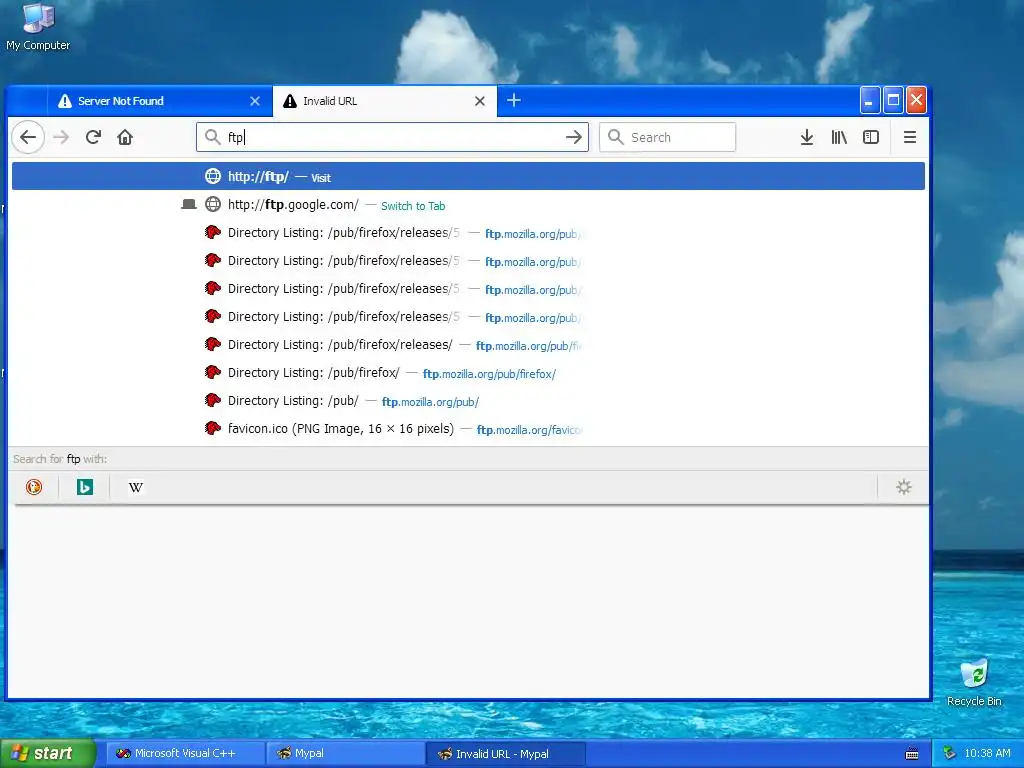Click the tab indicator icon beside ftp.google.com
The image size is (1024, 768).
pos(189,204)
